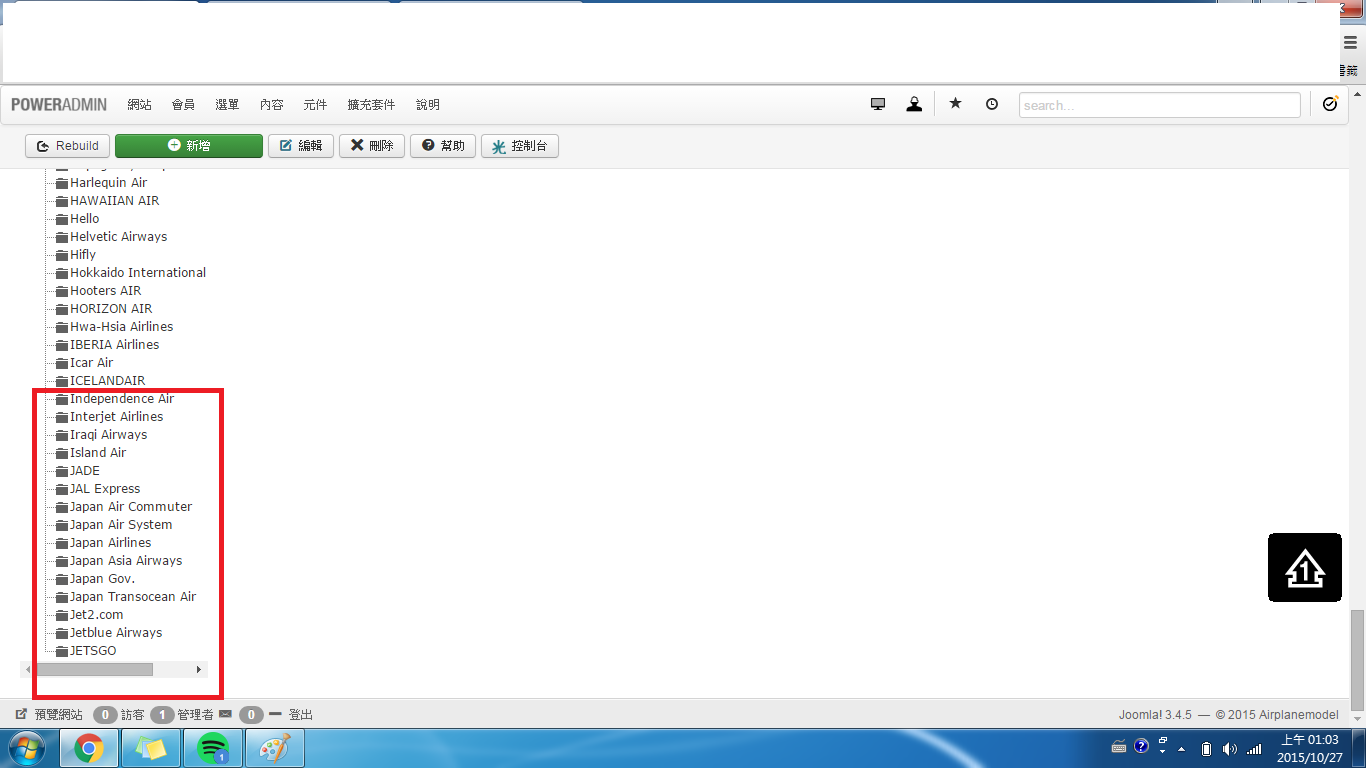Image resolution: width=1366 pixels, height=768 pixels.
Task: Click the folder icon beside Iraqi Airways
Action: pyautogui.click(x=62, y=435)
